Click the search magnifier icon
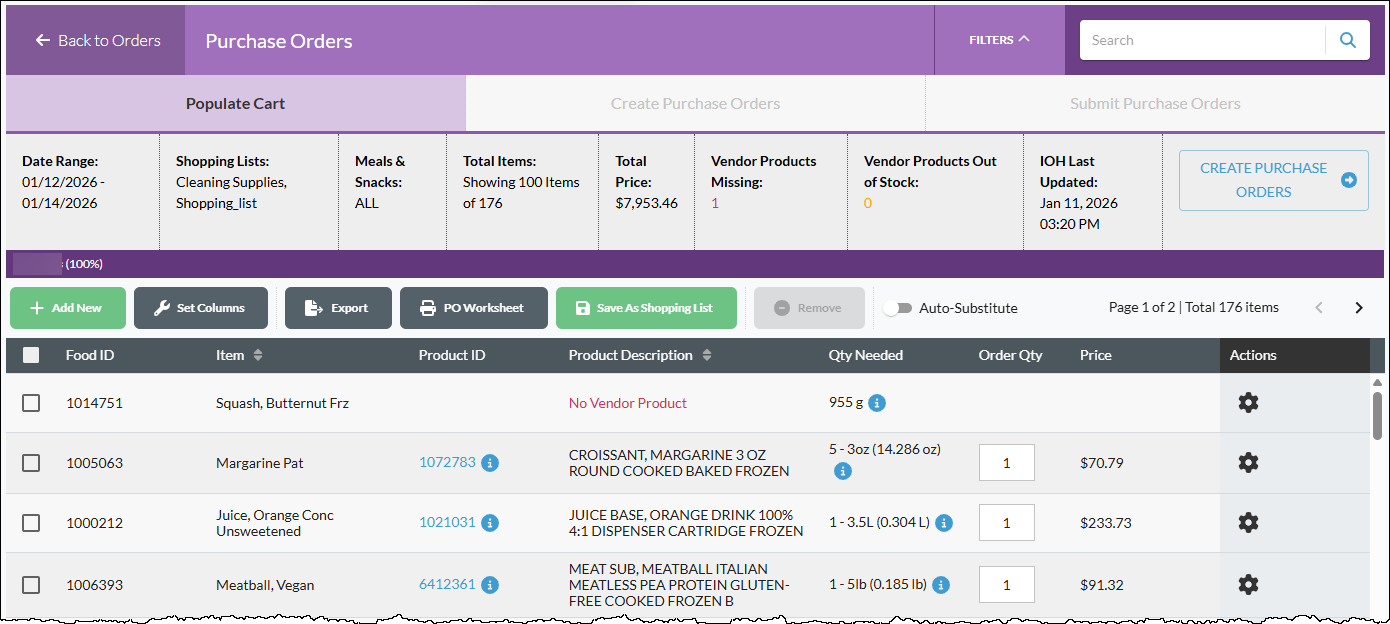The width and height of the screenshot is (1390, 624). (x=1348, y=40)
